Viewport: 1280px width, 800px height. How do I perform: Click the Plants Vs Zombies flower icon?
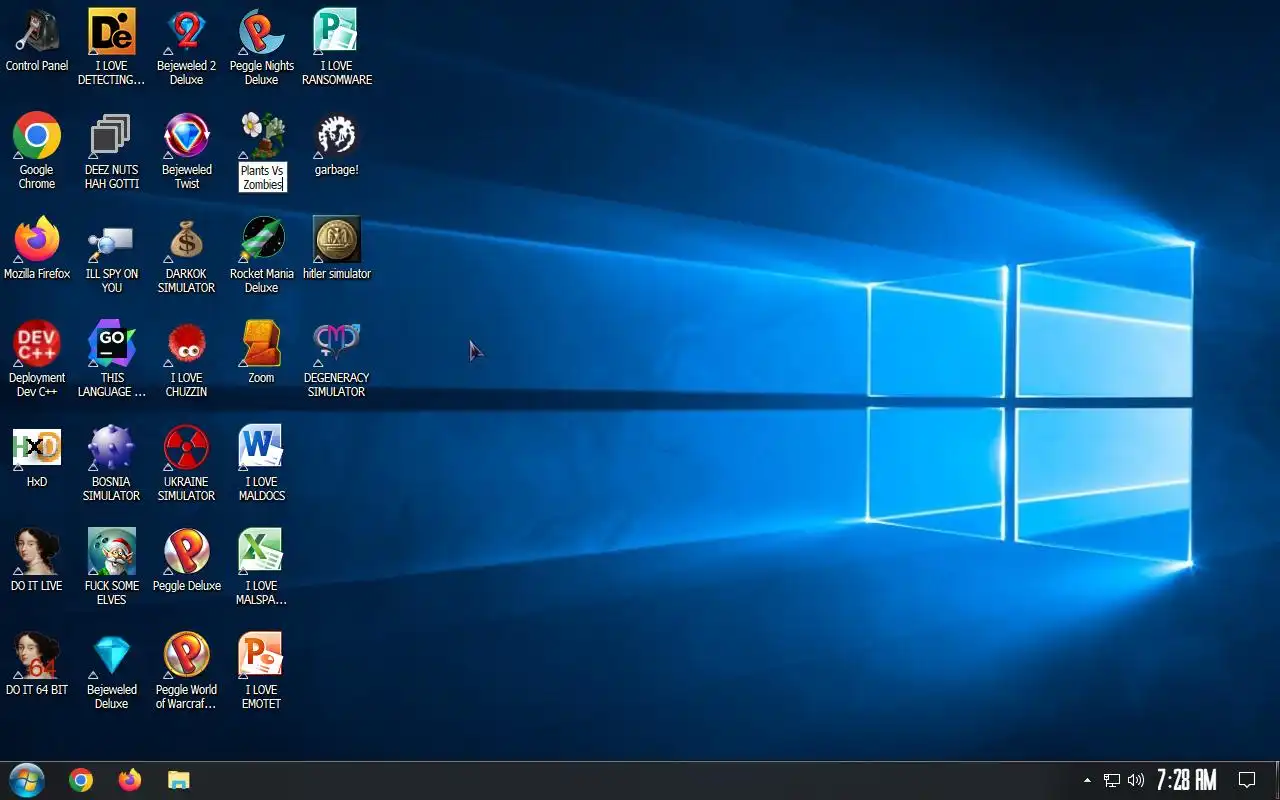[x=262, y=136]
